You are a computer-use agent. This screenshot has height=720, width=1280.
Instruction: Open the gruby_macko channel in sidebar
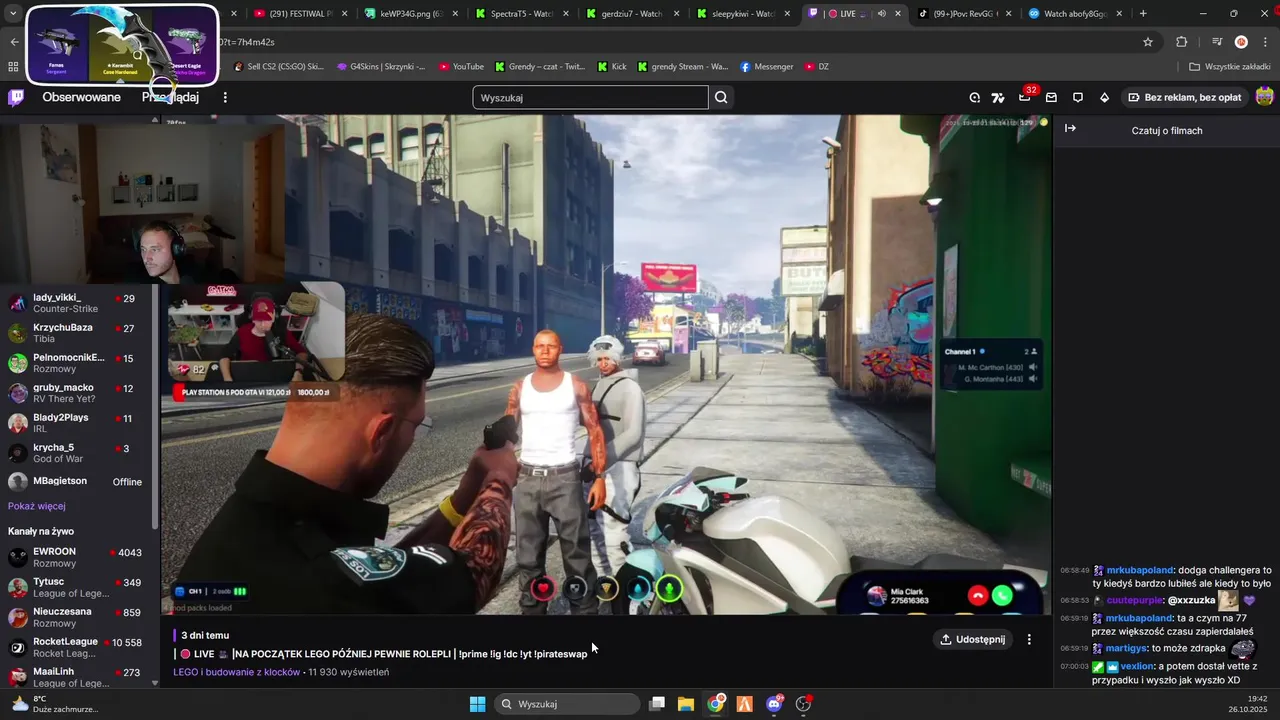(x=76, y=393)
